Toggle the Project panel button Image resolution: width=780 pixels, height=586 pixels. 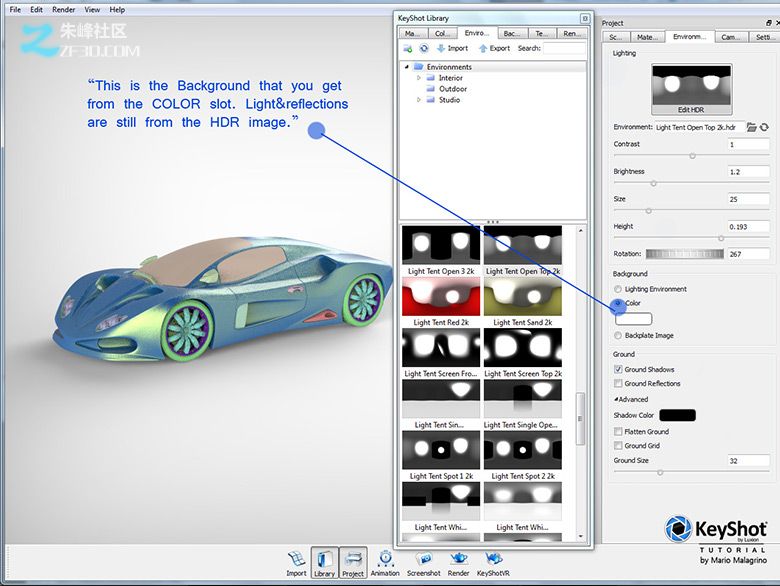[353, 563]
